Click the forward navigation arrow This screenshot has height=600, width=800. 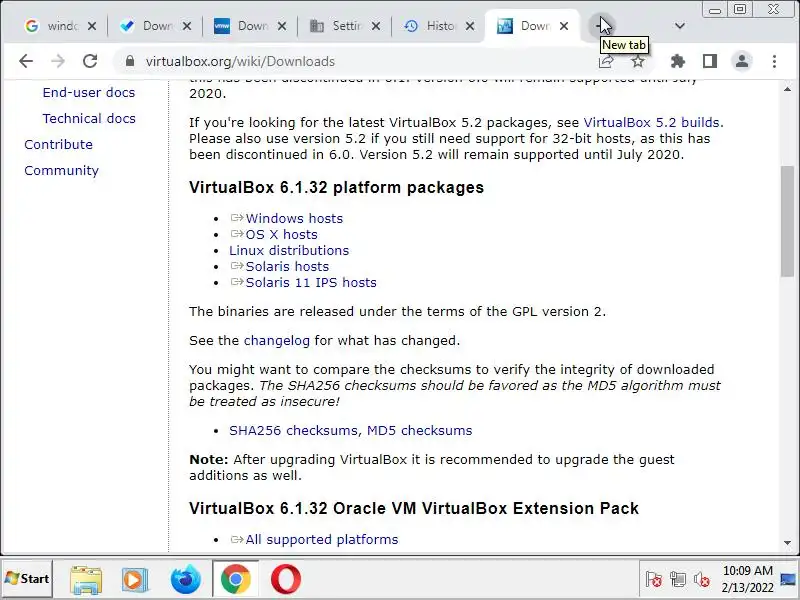58,61
